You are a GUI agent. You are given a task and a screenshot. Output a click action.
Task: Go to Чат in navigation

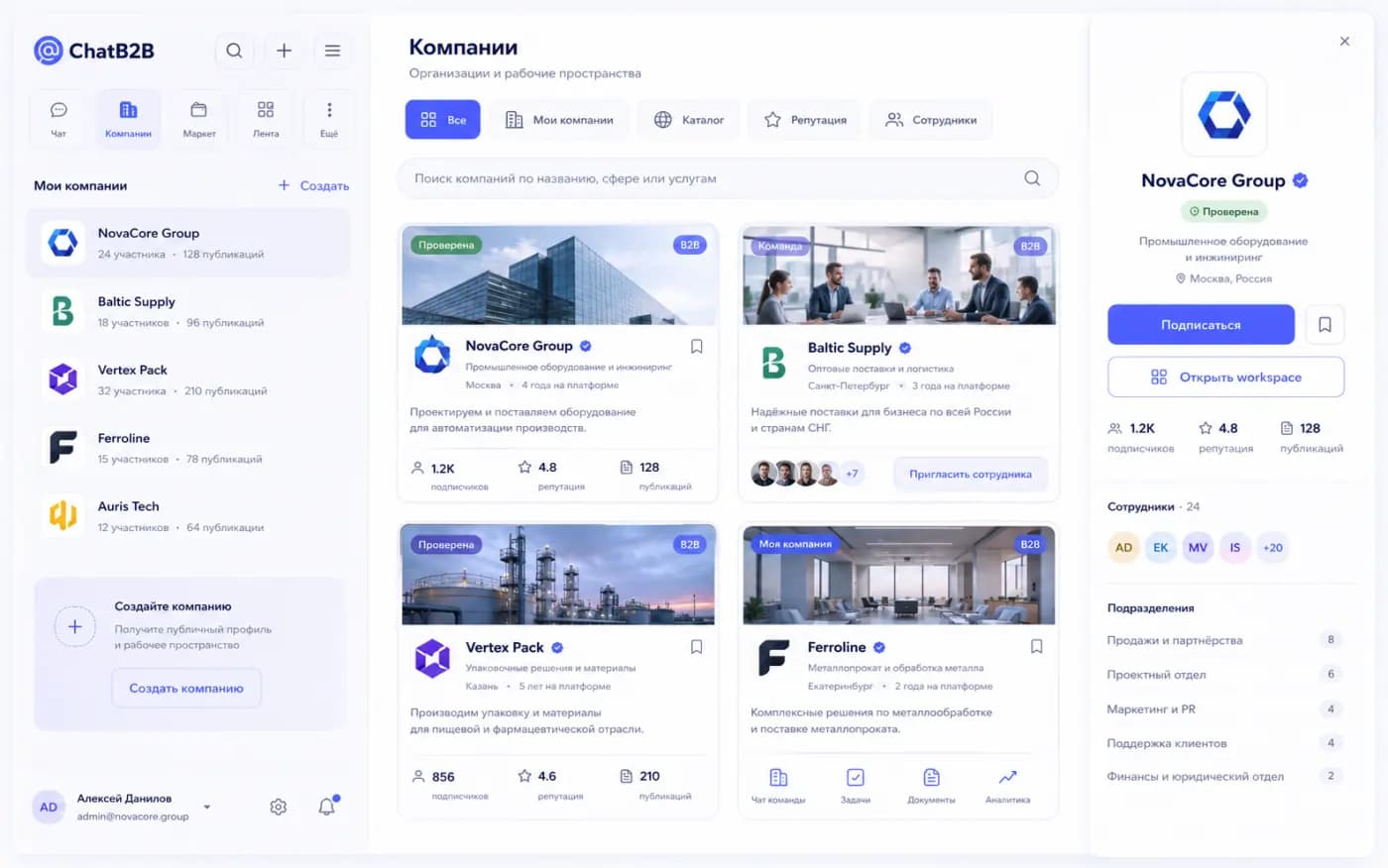(58, 119)
